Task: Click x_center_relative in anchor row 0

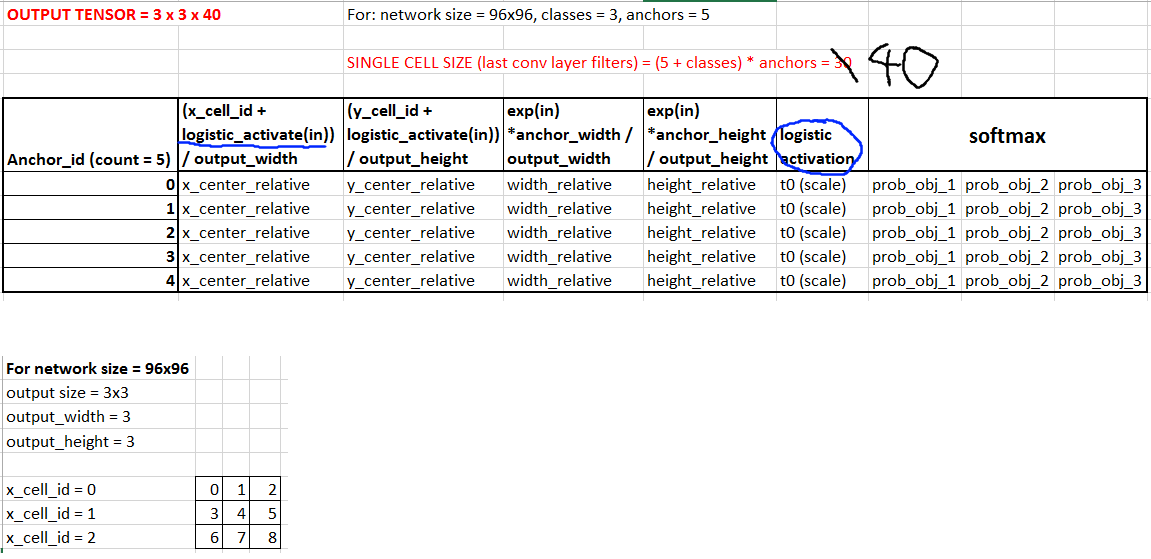Action: (261, 185)
